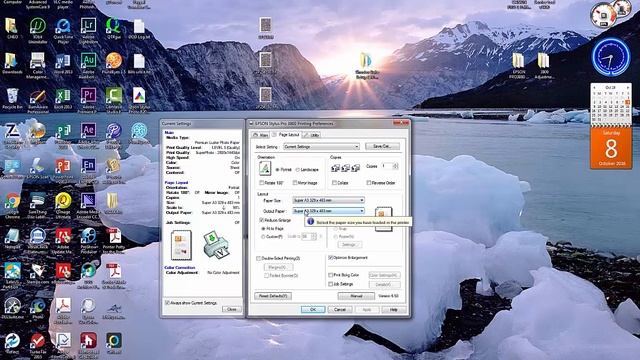The image size is (640, 360).
Task: Launch the Google Chrome desktop shortcut
Action: click(12, 204)
